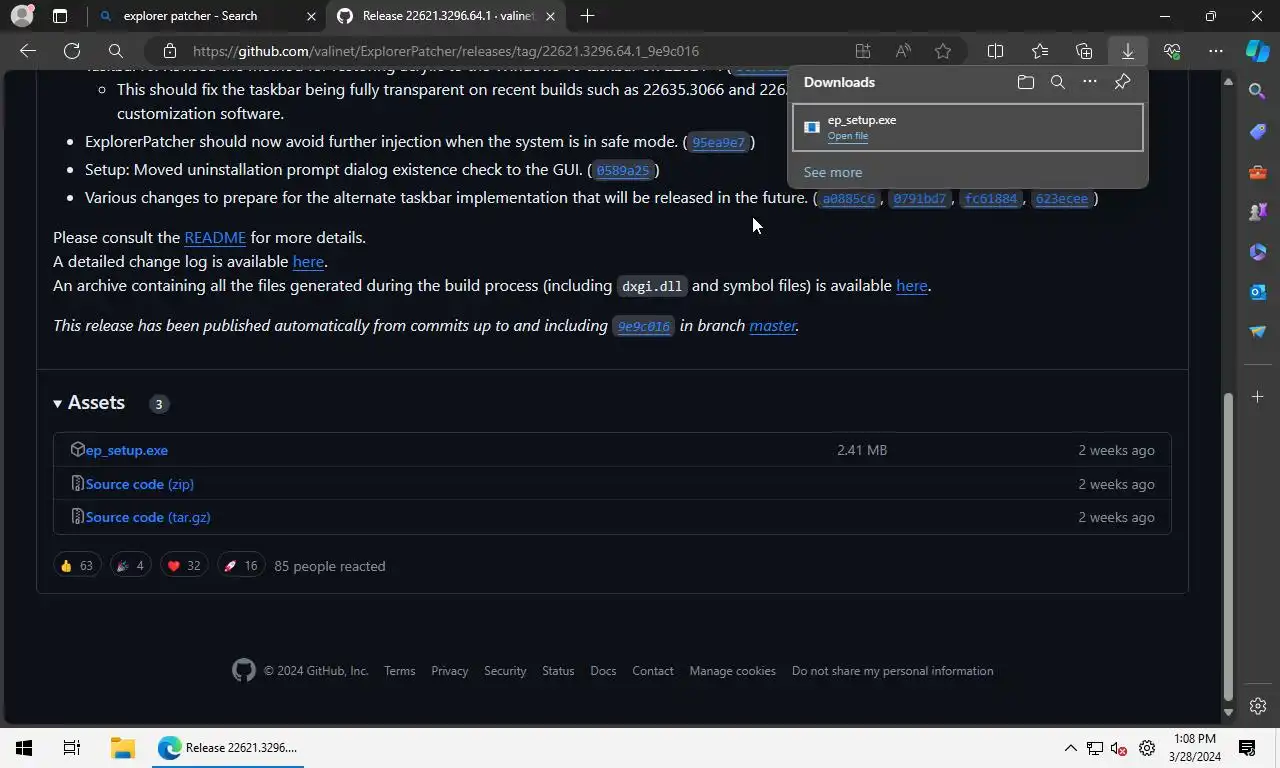The height and width of the screenshot is (768, 1280).
Task: Open File Explorer from the taskbar
Action: 122,747
